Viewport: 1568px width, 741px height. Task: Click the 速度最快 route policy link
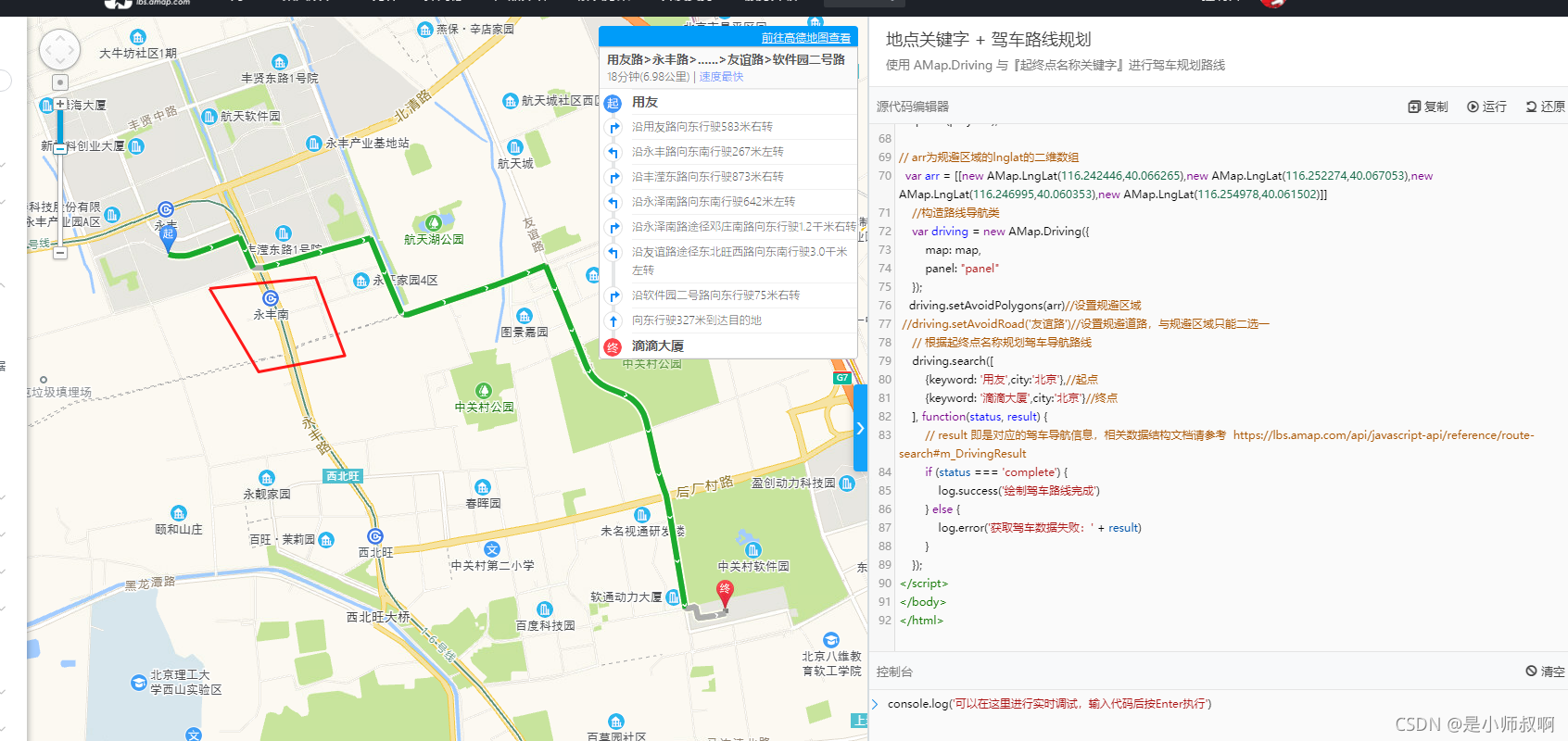click(721, 77)
